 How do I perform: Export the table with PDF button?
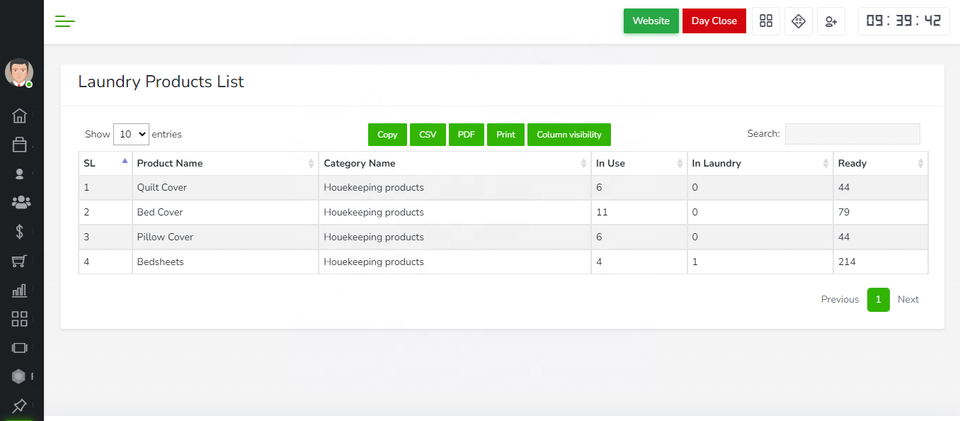tap(465, 134)
